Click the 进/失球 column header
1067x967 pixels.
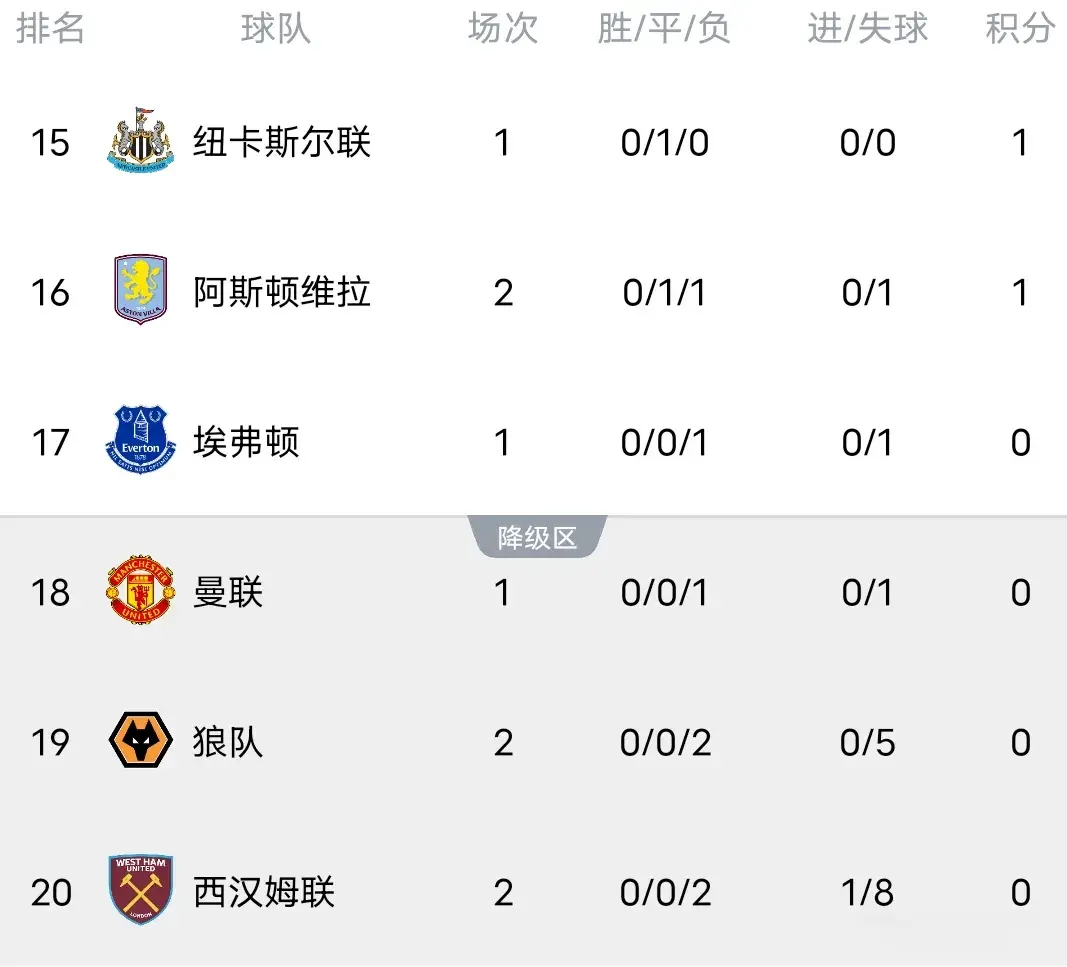tap(868, 29)
